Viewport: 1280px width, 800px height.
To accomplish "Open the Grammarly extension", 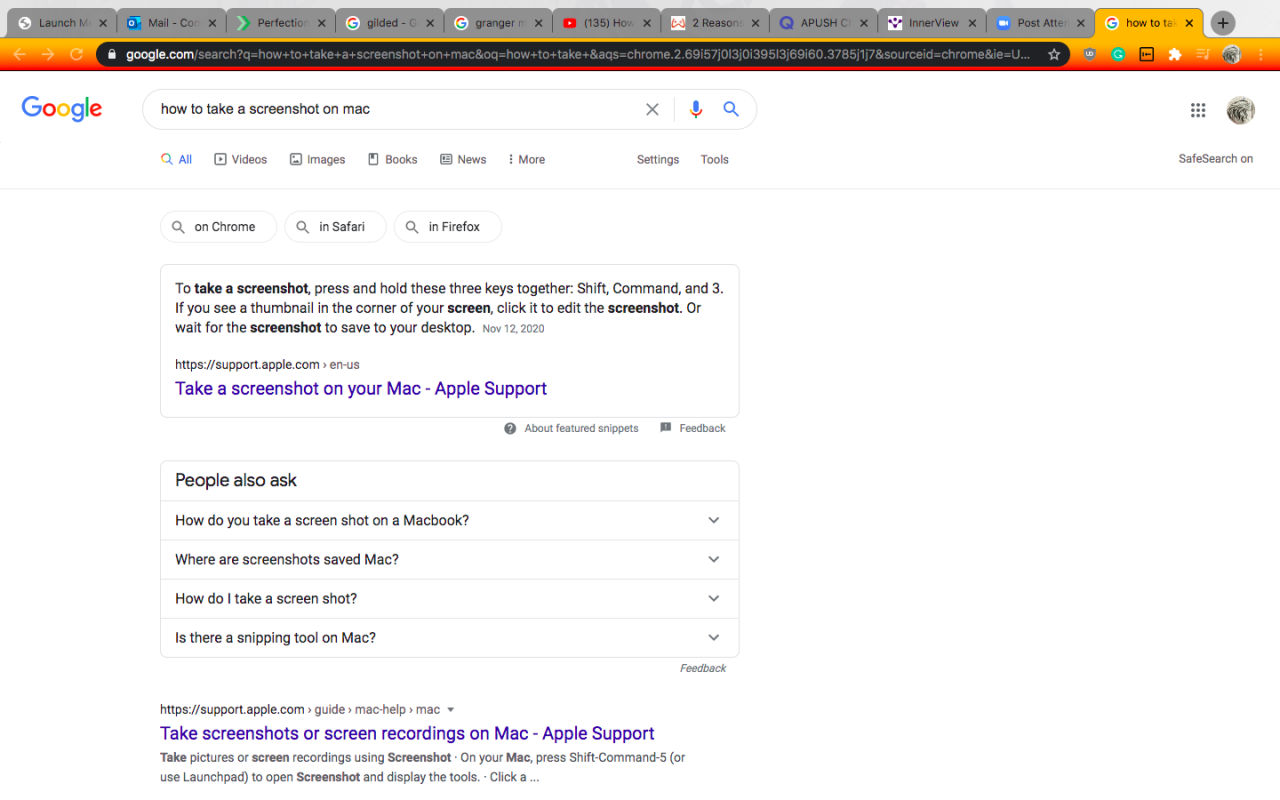I will coord(1118,55).
